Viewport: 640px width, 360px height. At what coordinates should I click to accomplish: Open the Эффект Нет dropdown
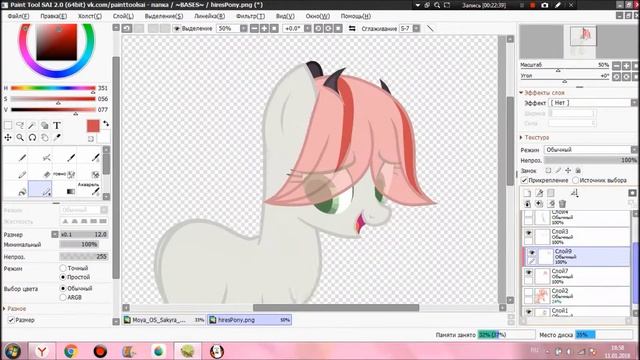click(x=634, y=103)
